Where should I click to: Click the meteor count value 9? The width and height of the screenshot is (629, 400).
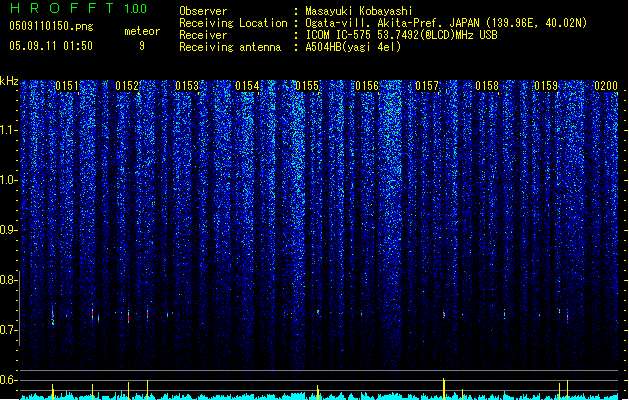142,46
